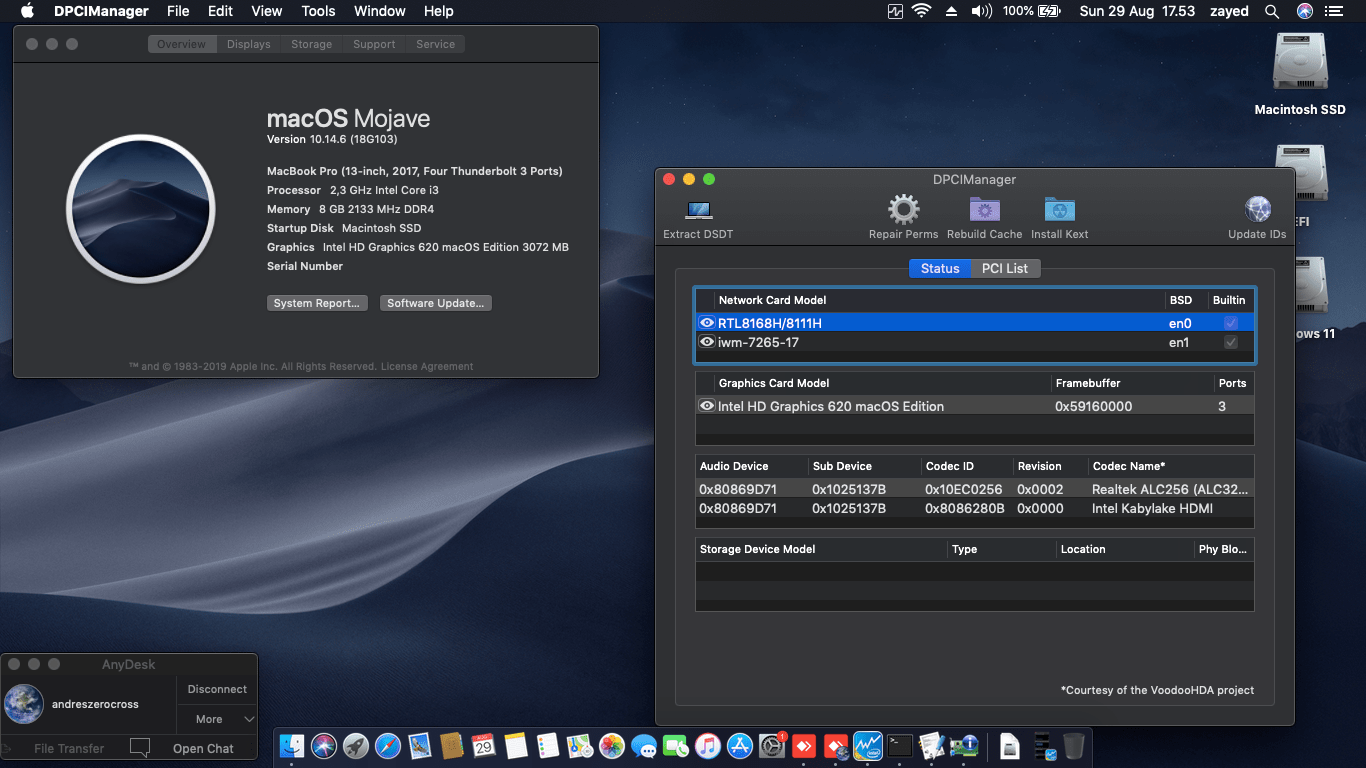
Task: Open the Tools menu in the menu bar
Action: [318, 11]
